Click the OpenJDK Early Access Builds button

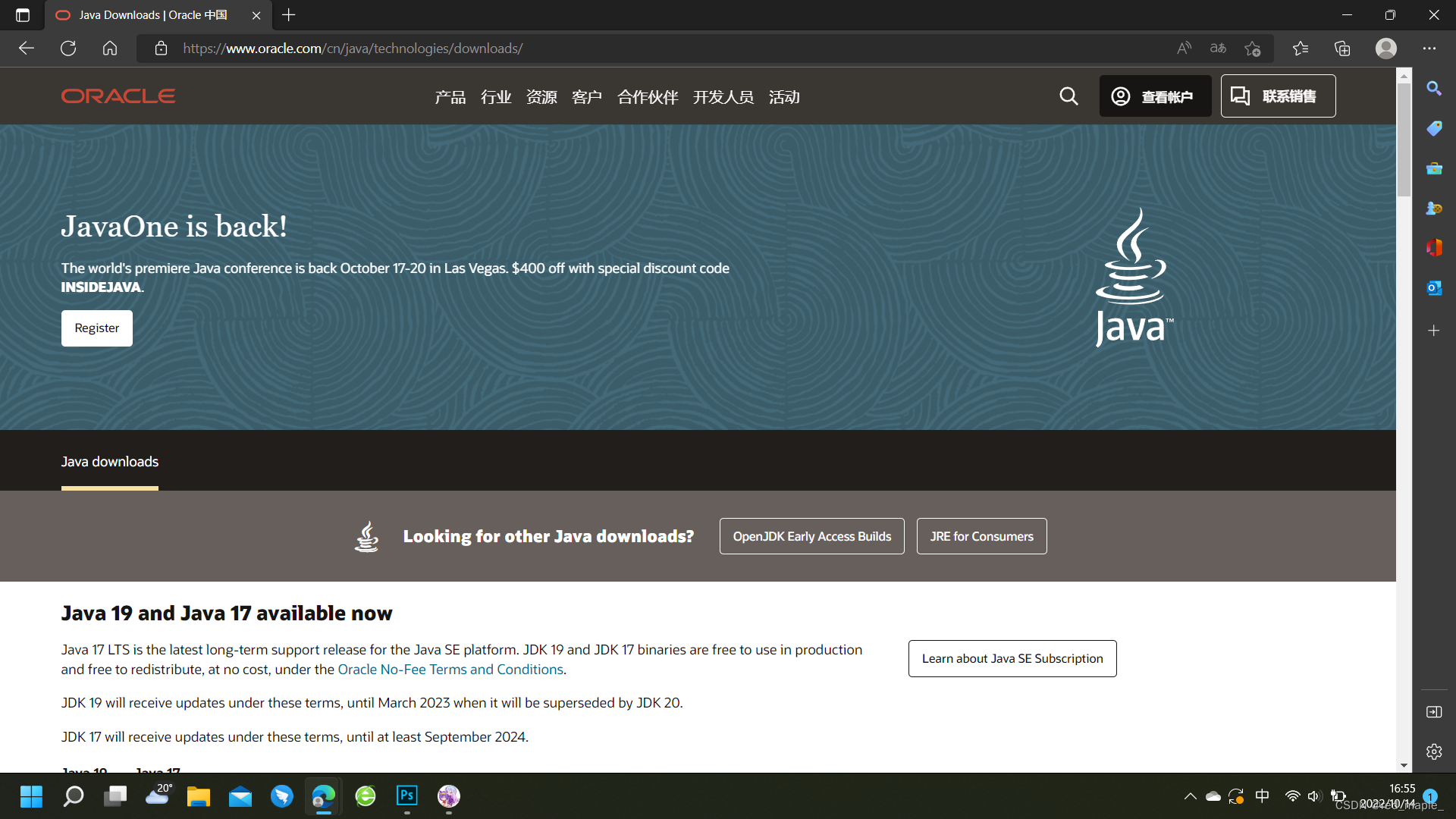point(811,536)
